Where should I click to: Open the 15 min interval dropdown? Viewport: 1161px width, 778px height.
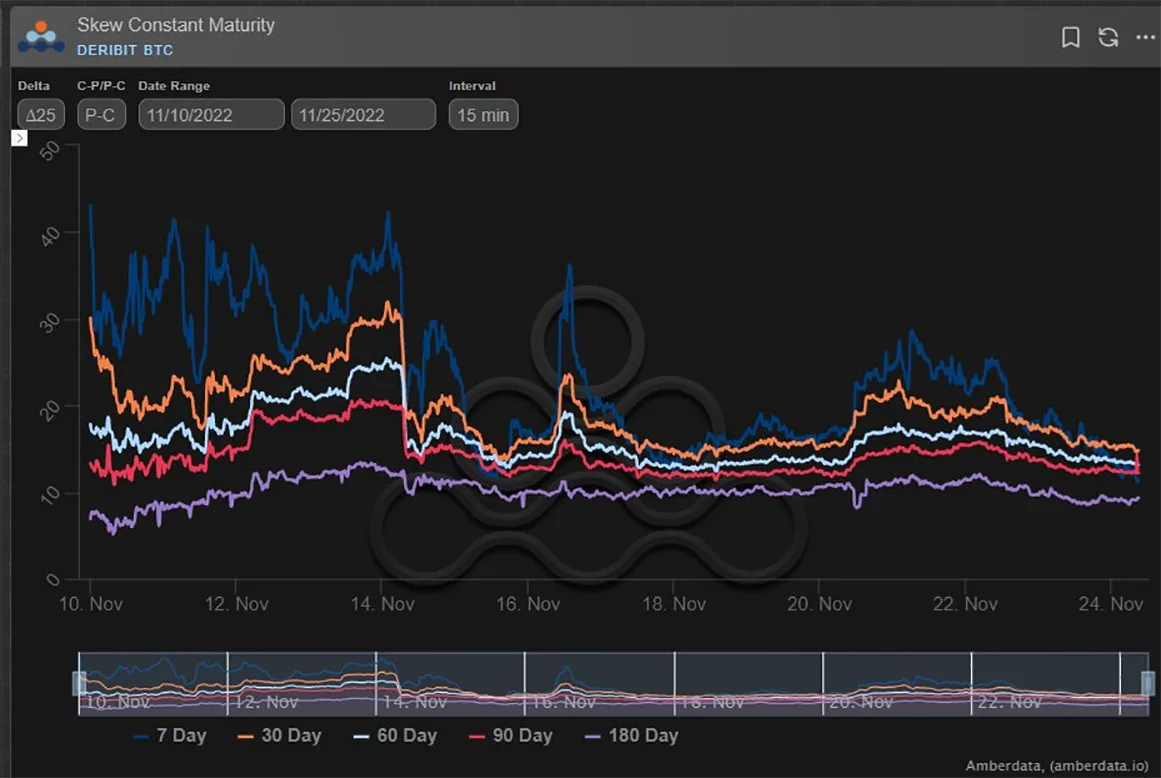click(484, 115)
